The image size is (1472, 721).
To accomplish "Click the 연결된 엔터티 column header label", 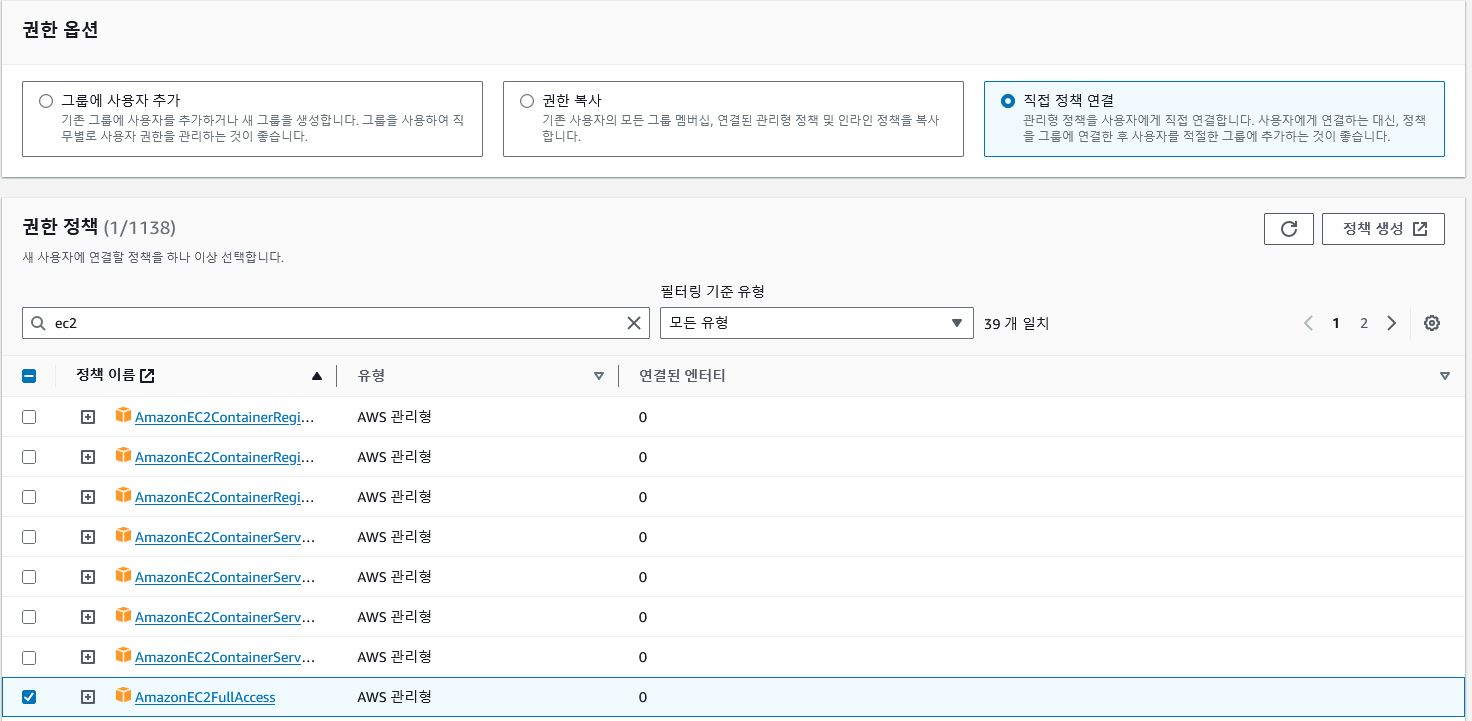I will (682, 376).
